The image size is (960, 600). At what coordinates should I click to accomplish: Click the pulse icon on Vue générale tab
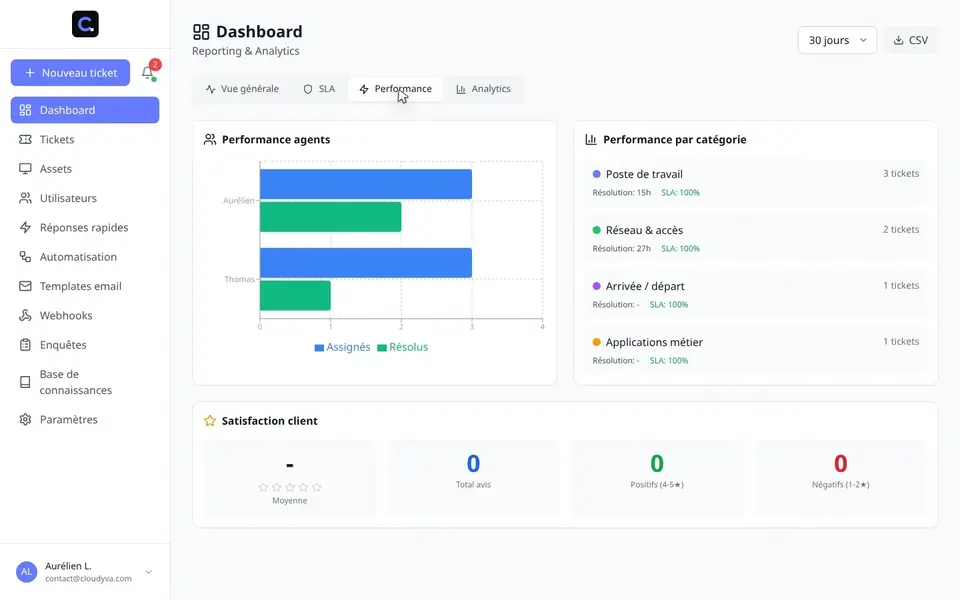pos(211,89)
